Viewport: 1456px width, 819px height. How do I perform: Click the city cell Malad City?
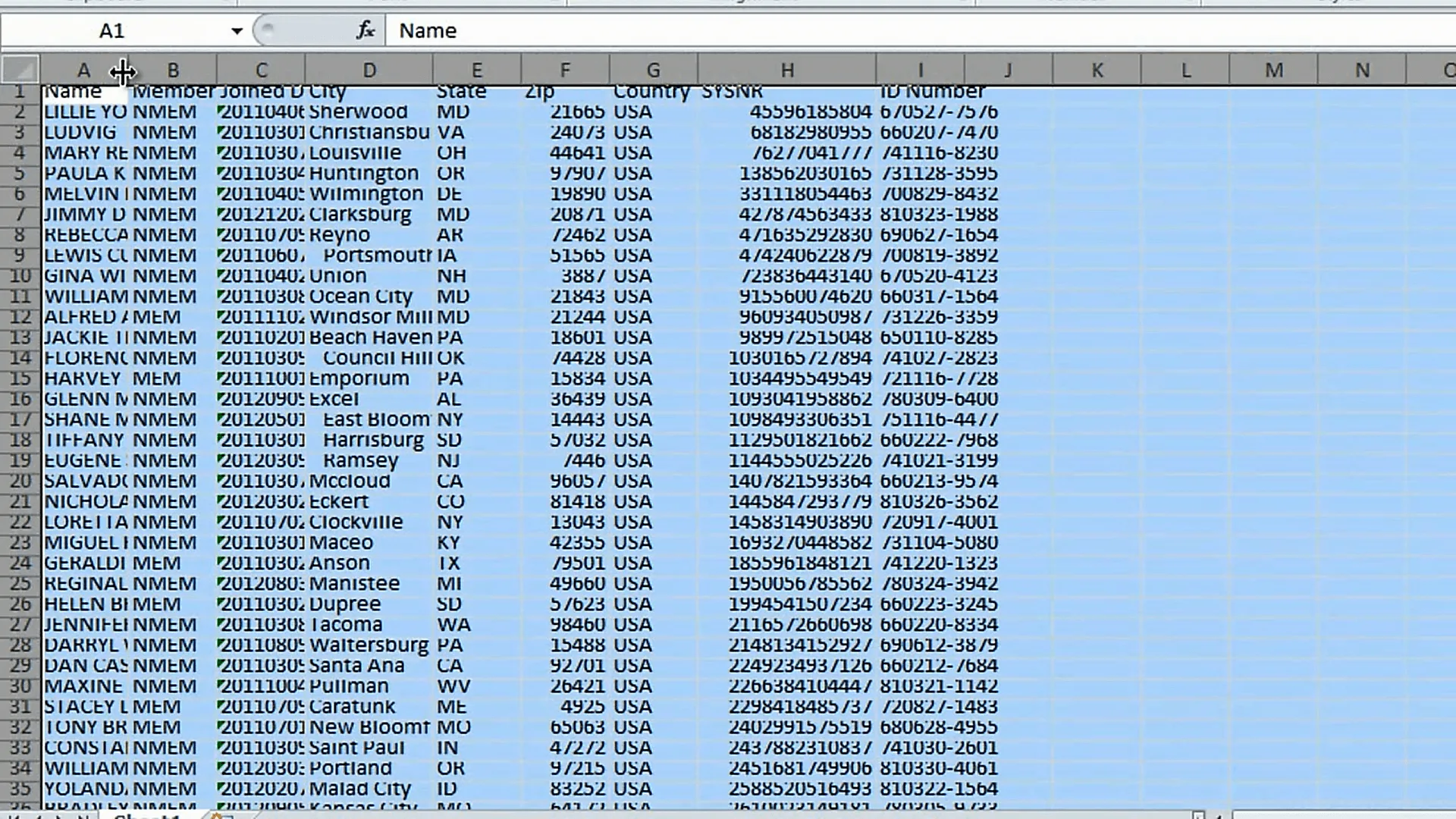coord(369,789)
